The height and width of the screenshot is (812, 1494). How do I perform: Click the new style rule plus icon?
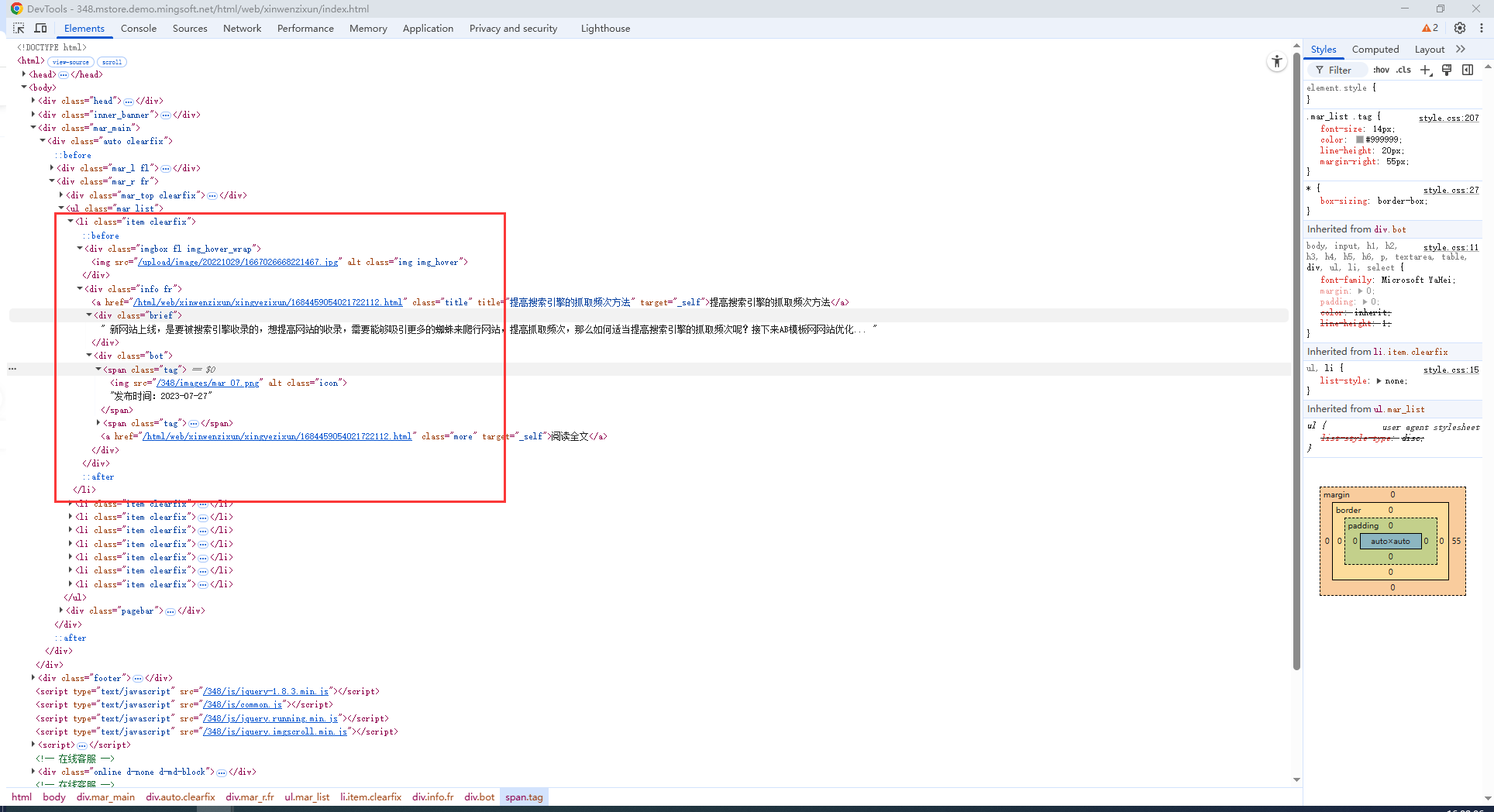1425,70
